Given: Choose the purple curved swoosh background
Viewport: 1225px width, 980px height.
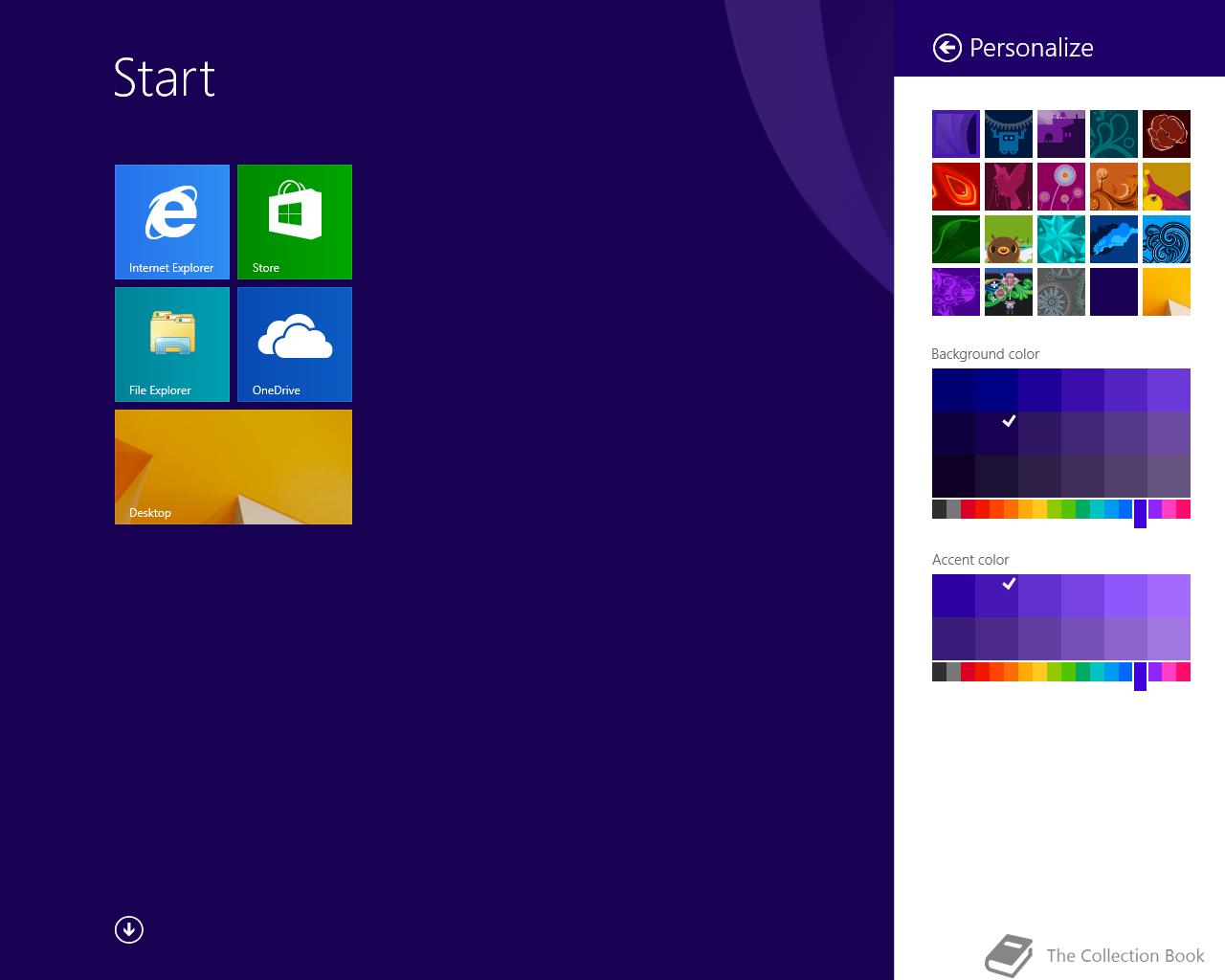Looking at the screenshot, I should tap(956, 134).
